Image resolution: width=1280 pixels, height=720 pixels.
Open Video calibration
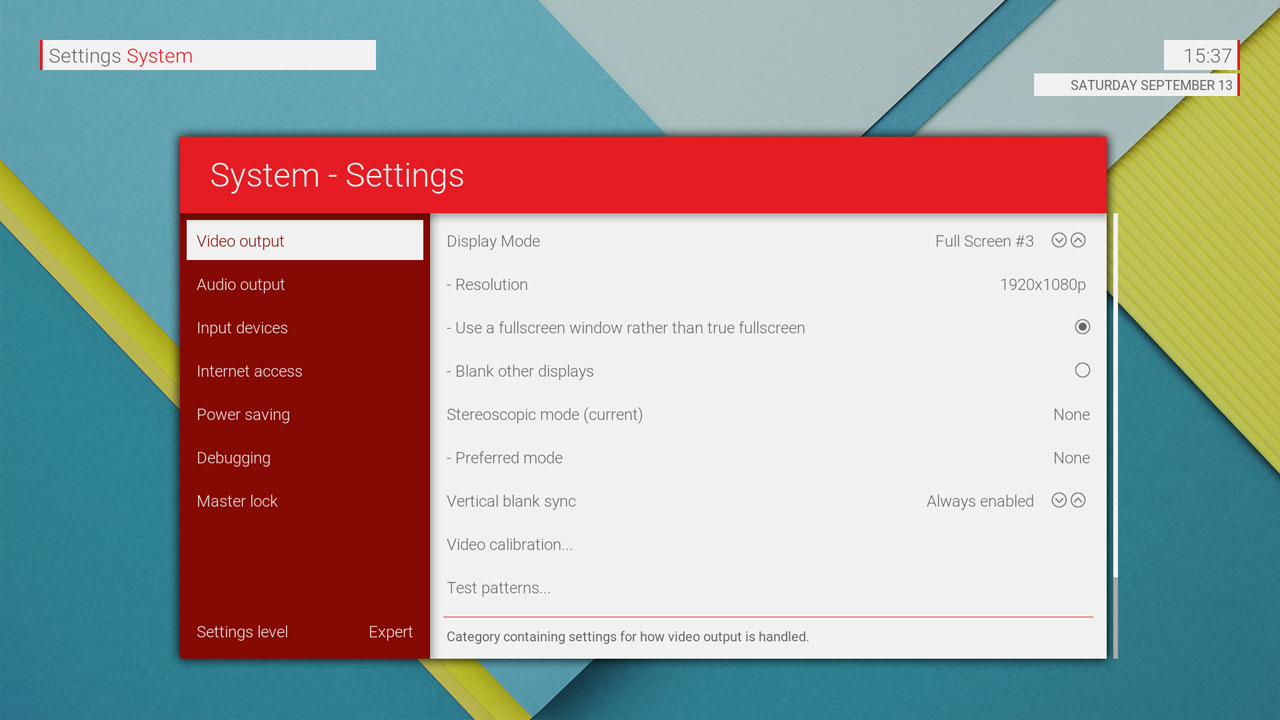click(x=509, y=545)
